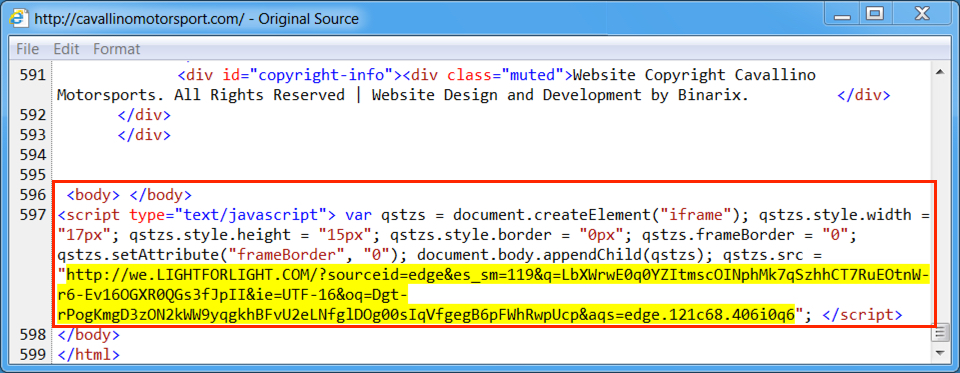
Task: Click line number 595
Action: click(33, 175)
